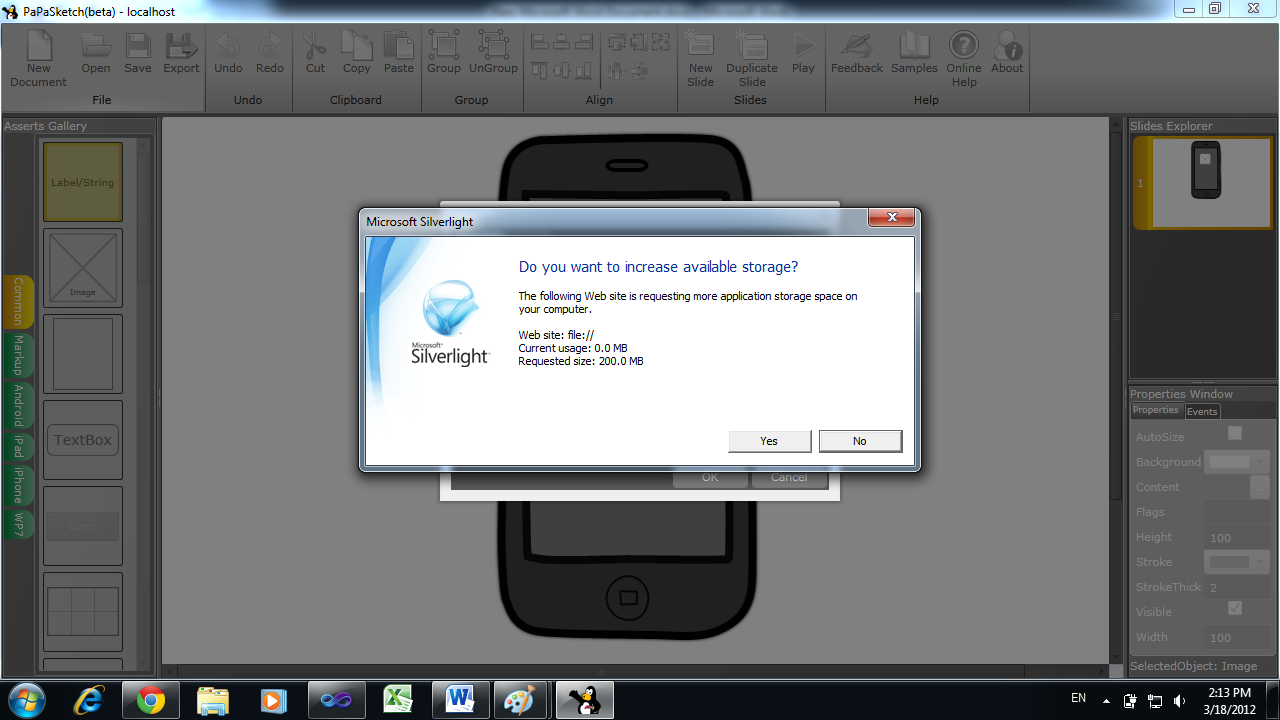1280x720 pixels.
Task: Click the align horizontal centers icon
Action: [561, 41]
